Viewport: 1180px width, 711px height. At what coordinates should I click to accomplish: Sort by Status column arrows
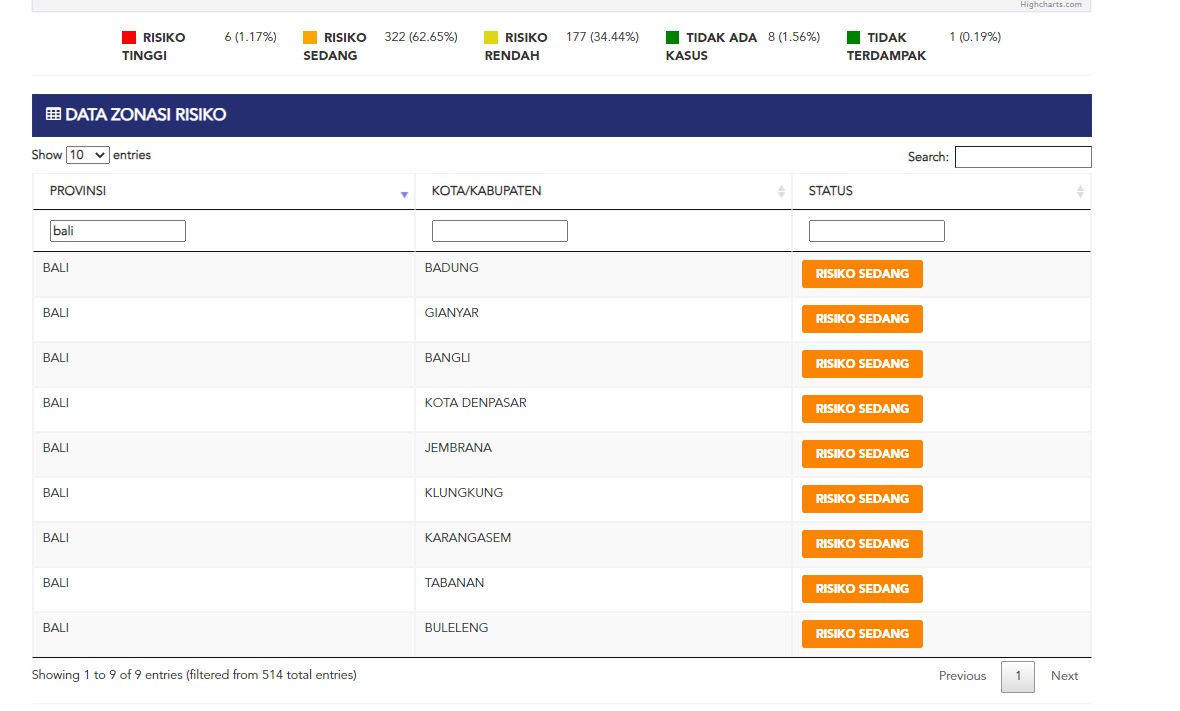coord(1080,192)
